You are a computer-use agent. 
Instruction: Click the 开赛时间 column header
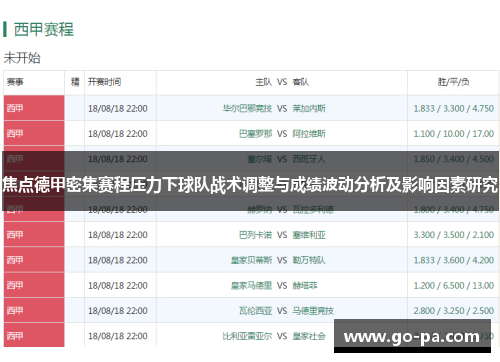104,82
